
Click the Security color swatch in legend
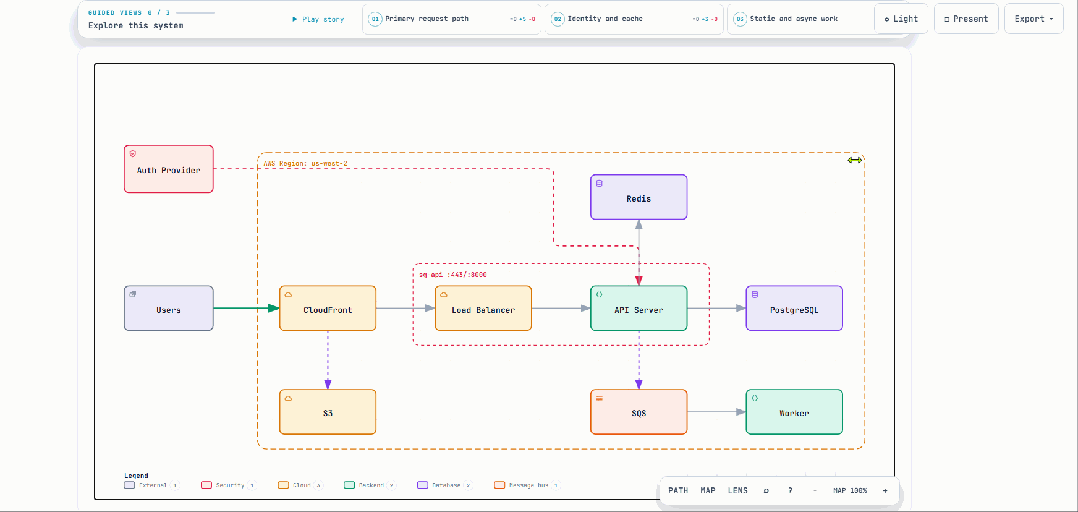206,485
